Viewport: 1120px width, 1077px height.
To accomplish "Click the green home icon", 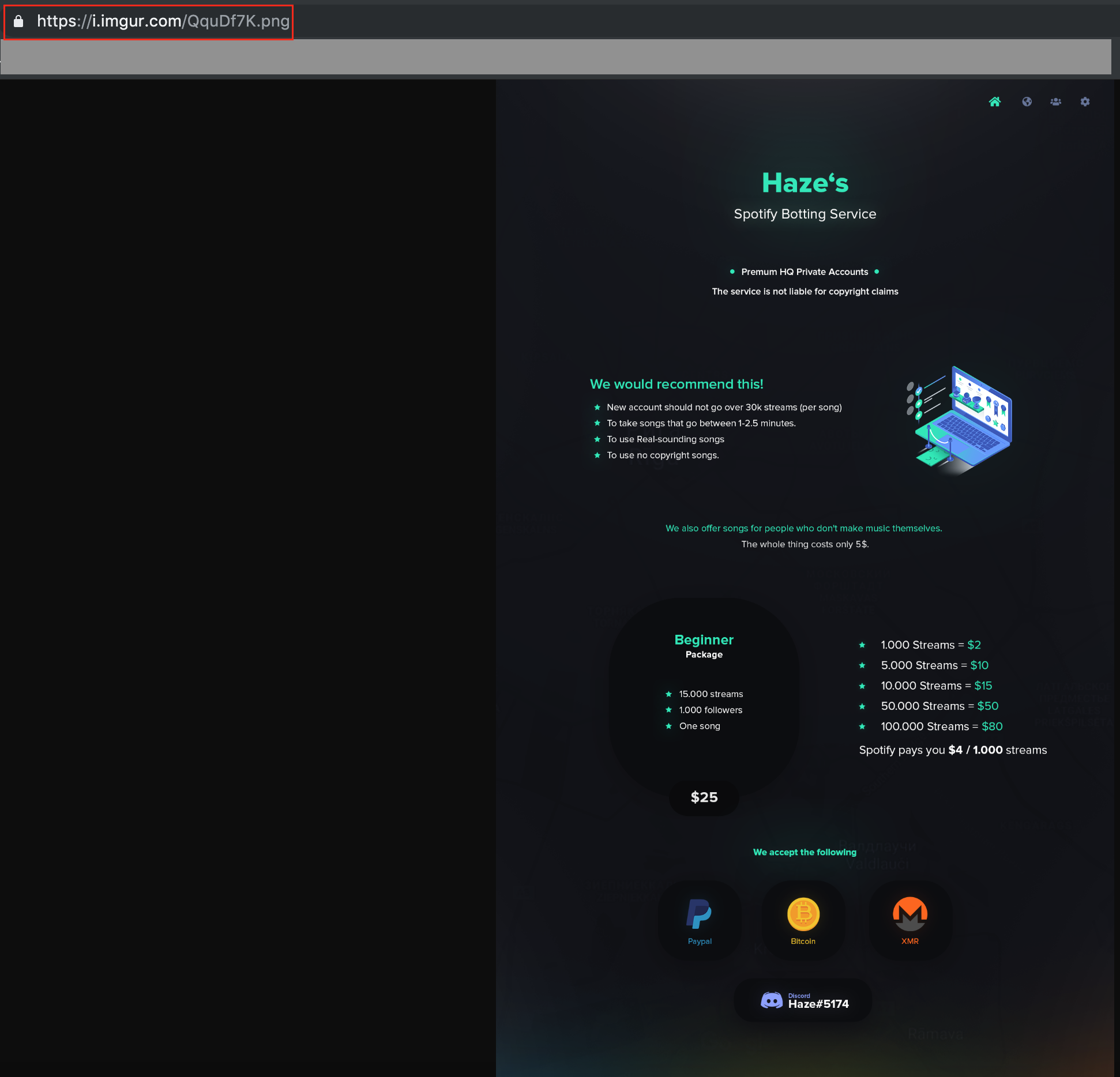I will [995, 102].
